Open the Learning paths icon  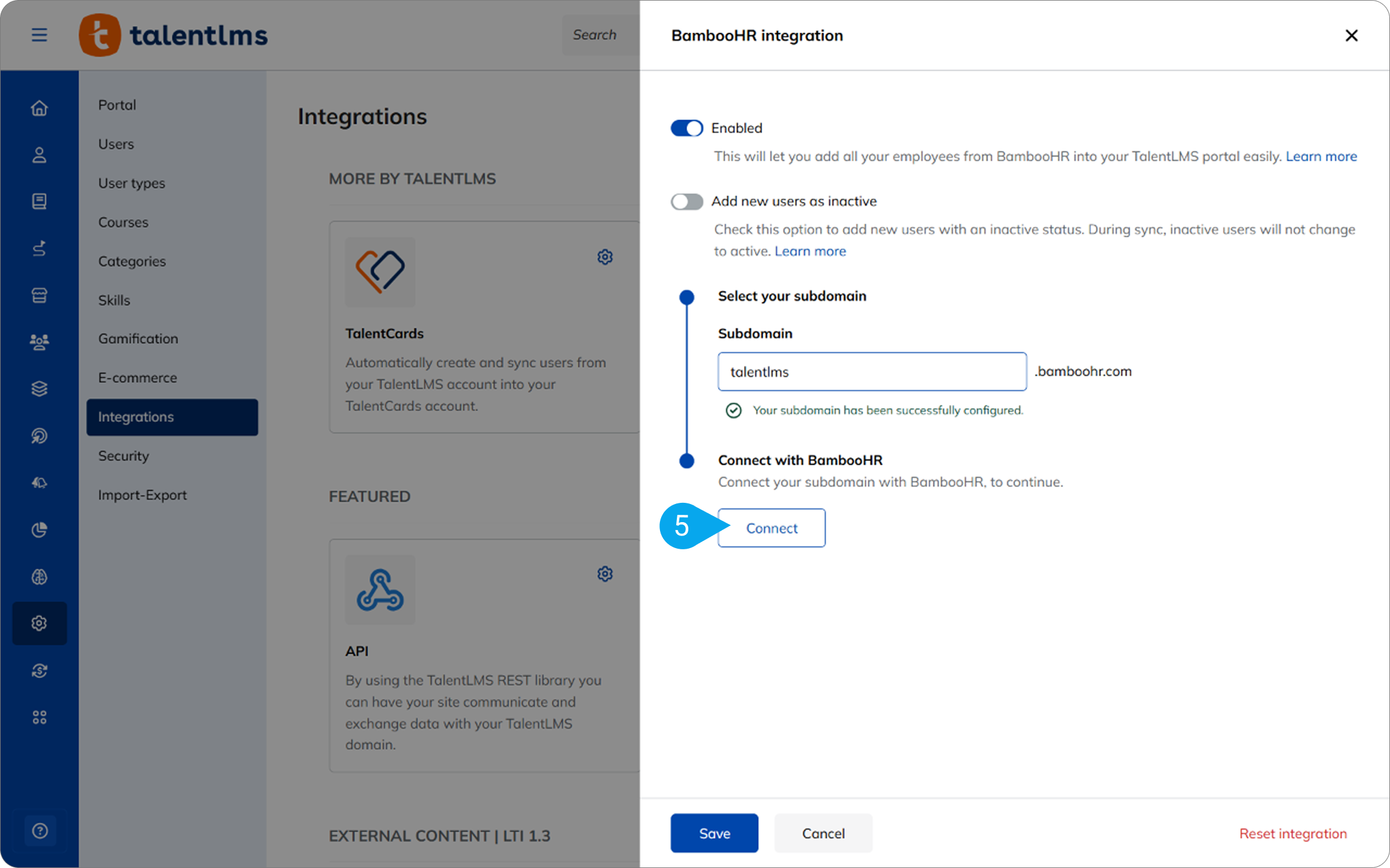[x=39, y=248]
